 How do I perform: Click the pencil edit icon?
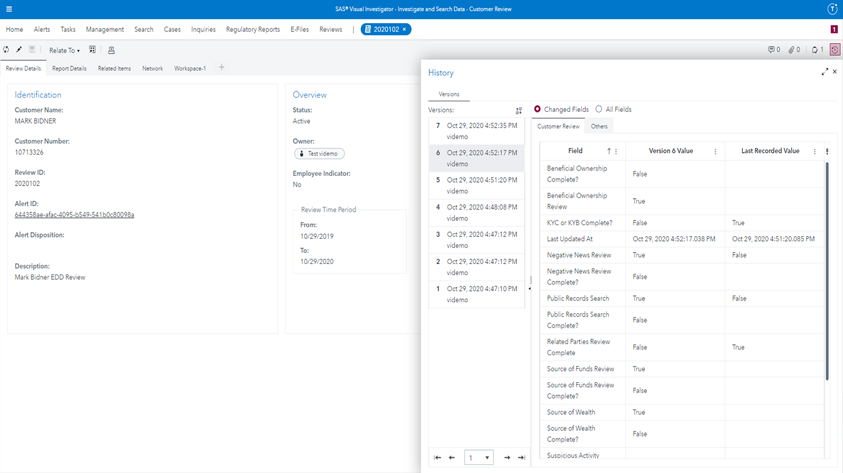pyautogui.click(x=19, y=49)
